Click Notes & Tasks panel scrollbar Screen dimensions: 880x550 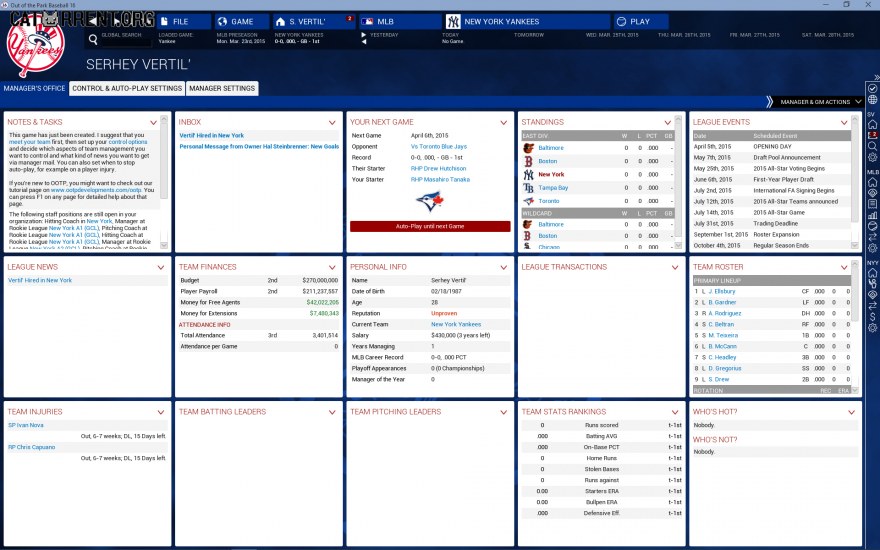[164, 182]
